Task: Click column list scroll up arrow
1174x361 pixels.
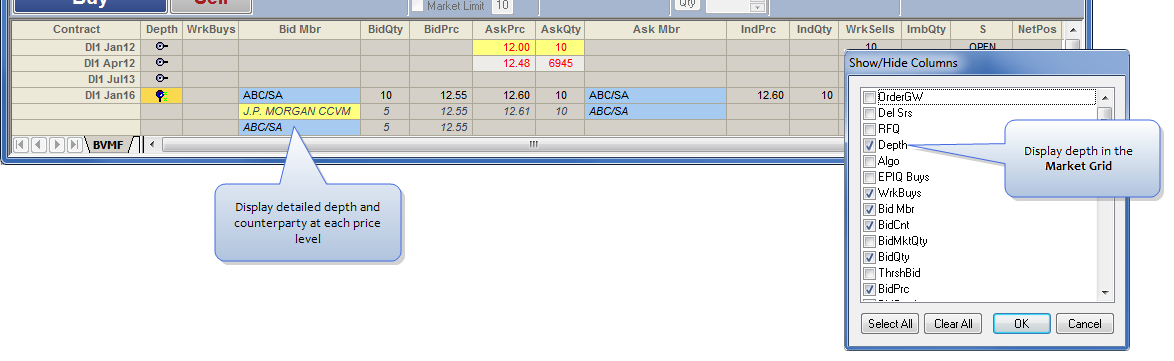Action: coord(1104,98)
